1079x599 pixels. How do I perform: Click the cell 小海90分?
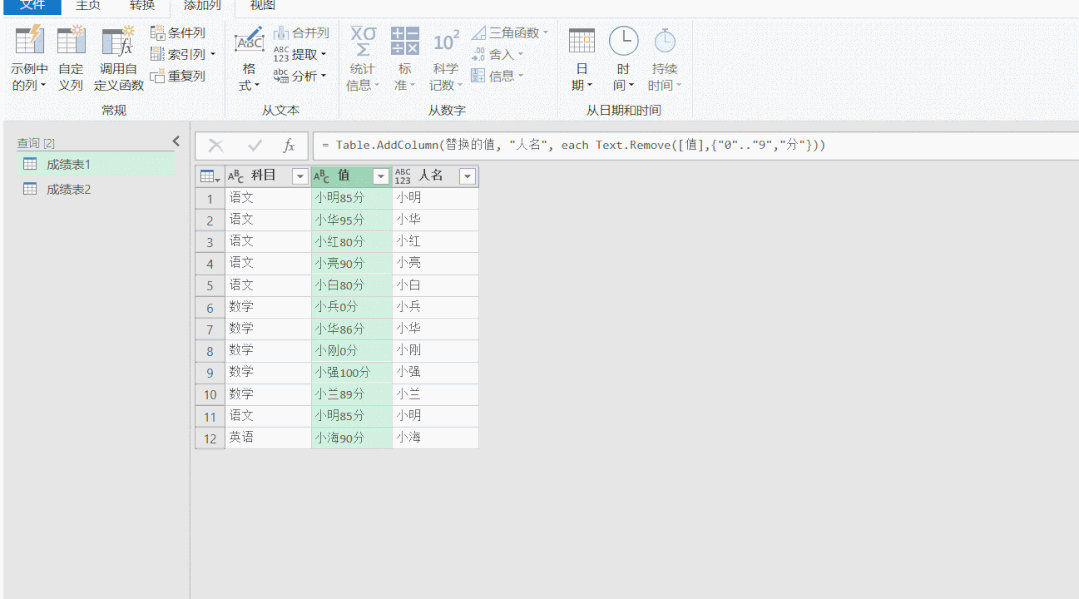tap(352, 438)
